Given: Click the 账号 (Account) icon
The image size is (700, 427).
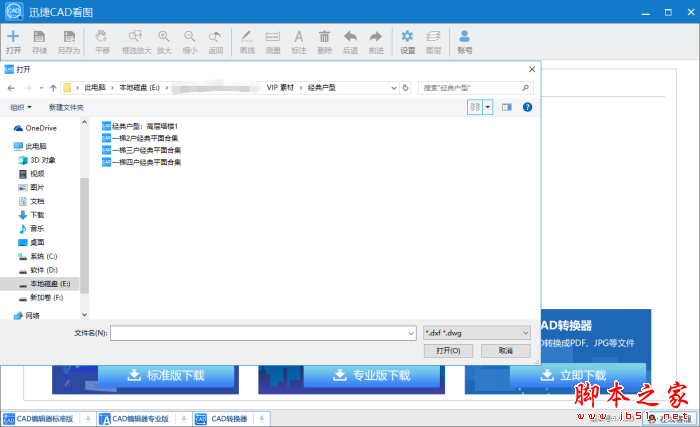Looking at the screenshot, I should [464, 41].
